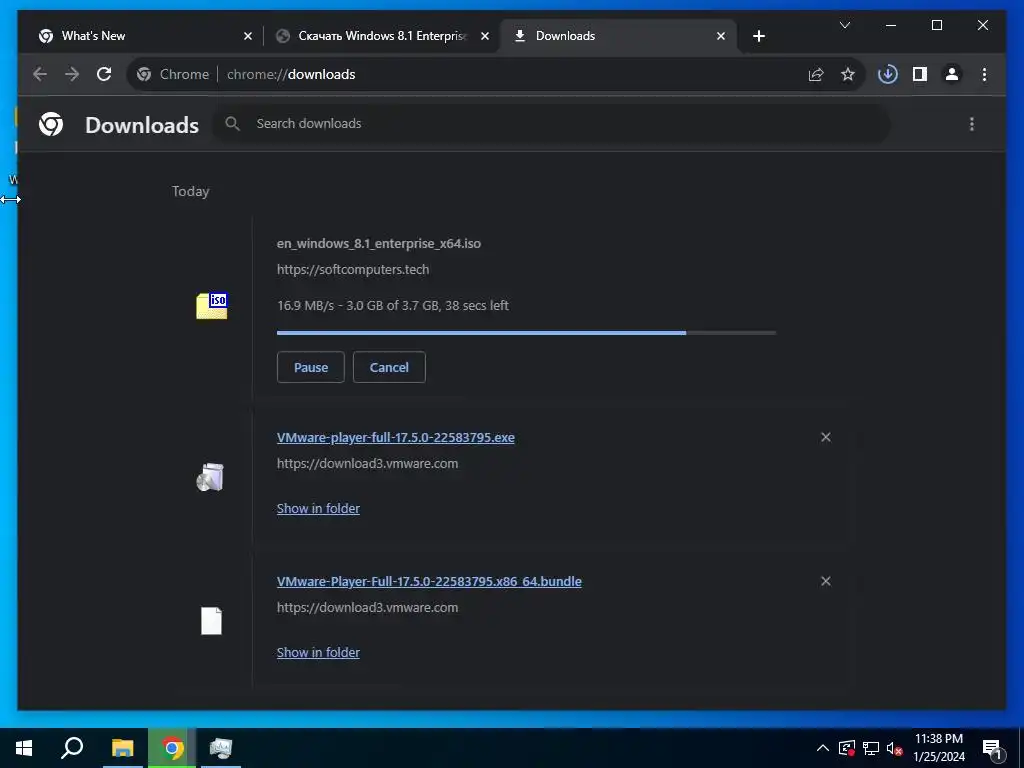
Task: Click the Chrome taskbar icon
Action: pos(172,748)
